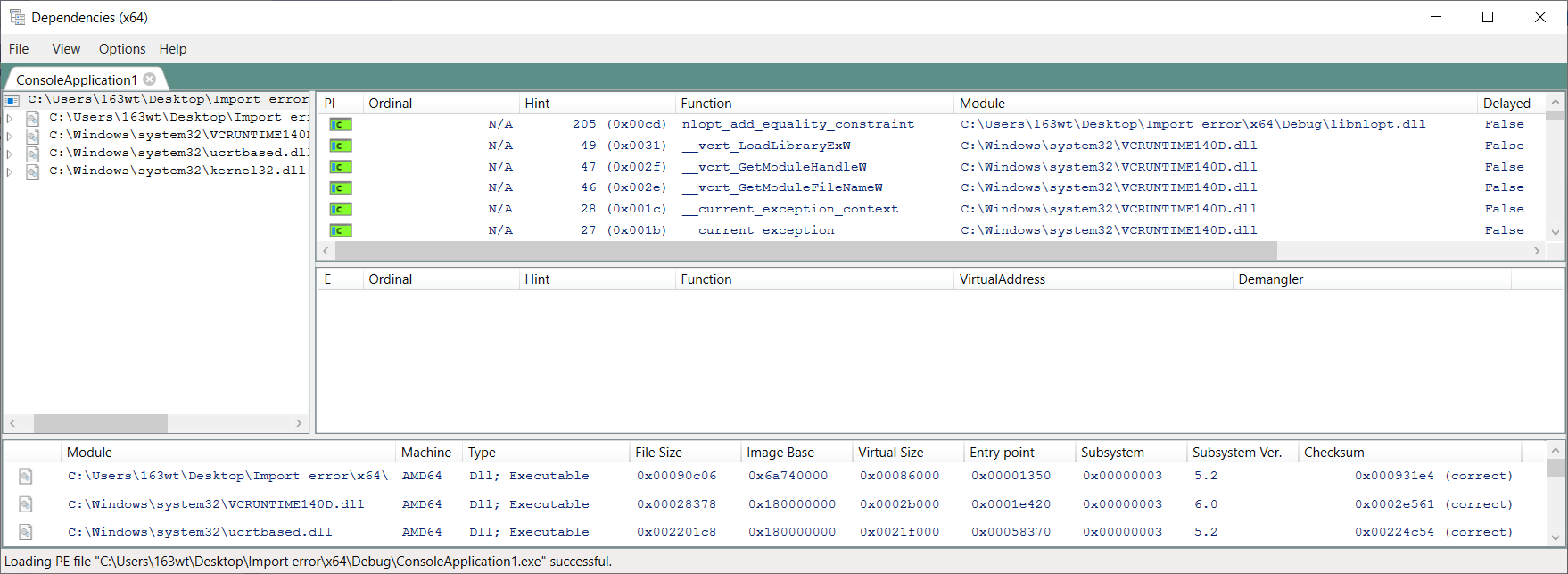Open the Options menu

click(x=122, y=49)
